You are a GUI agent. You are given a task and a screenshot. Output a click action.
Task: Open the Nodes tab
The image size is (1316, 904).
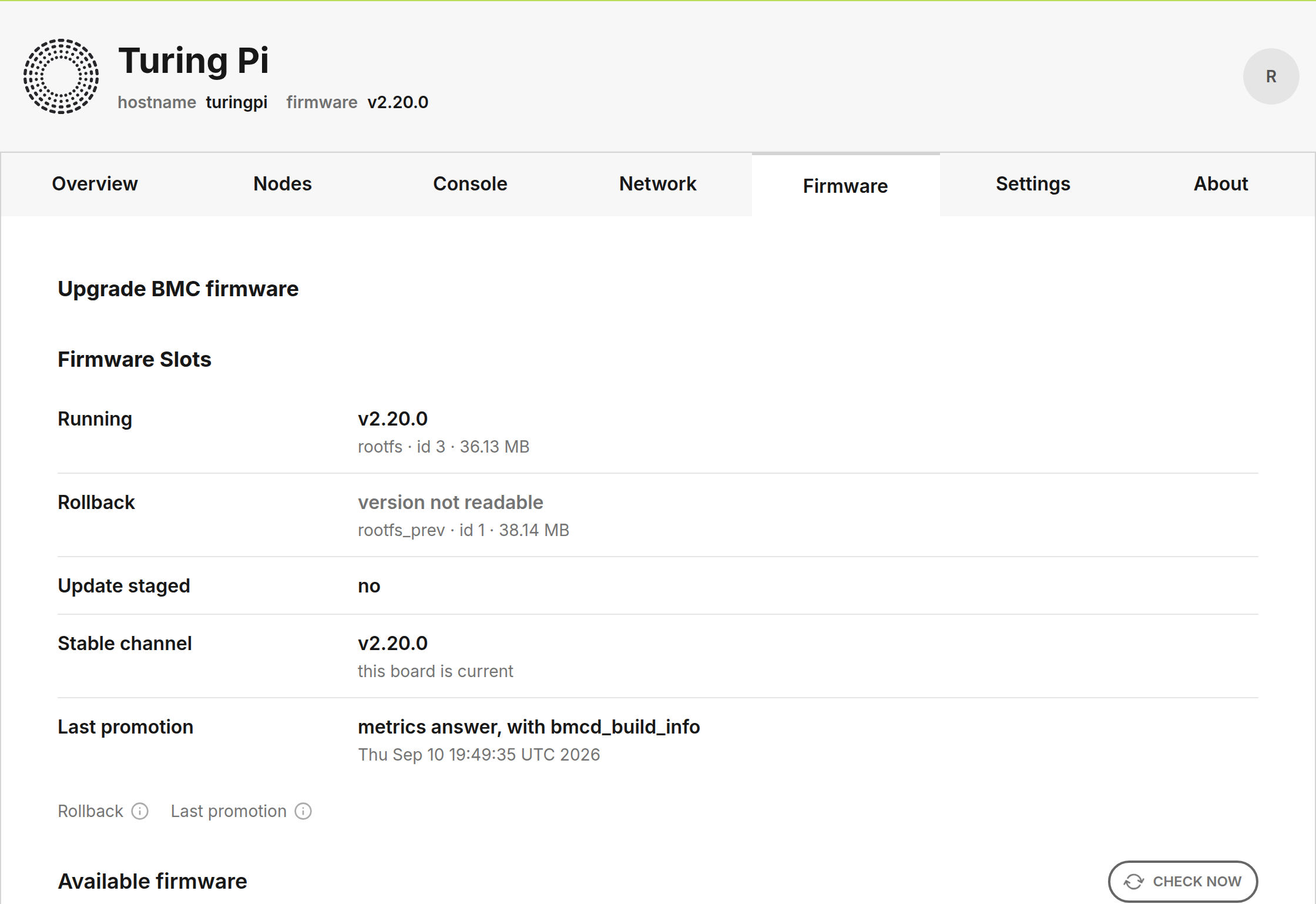(283, 184)
